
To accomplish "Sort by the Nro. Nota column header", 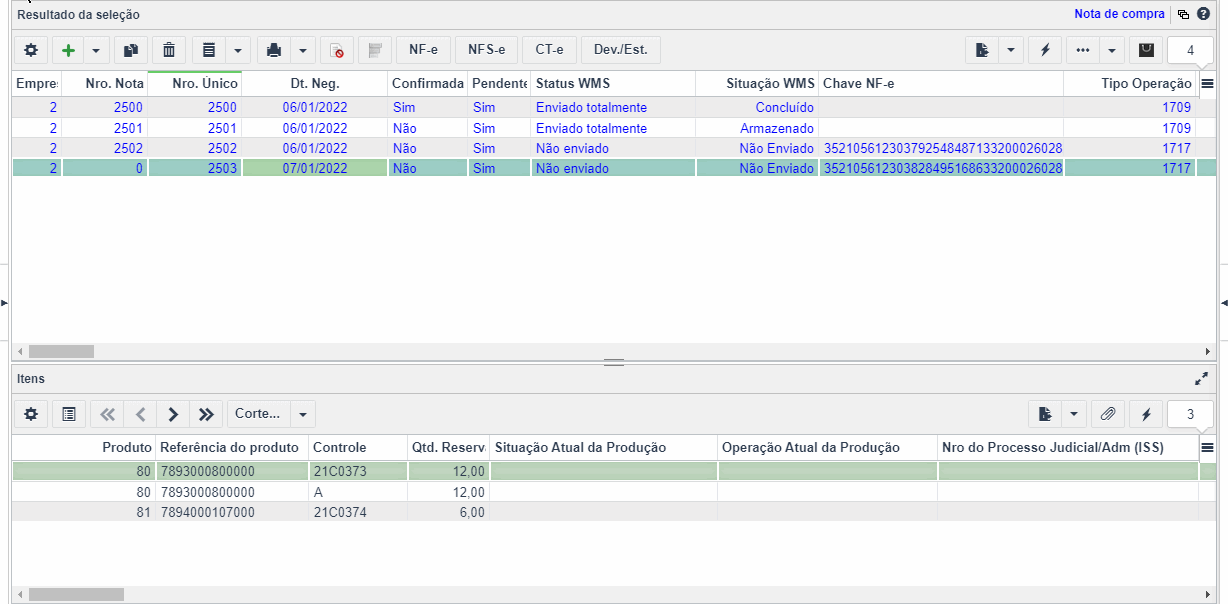I will [105, 84].
